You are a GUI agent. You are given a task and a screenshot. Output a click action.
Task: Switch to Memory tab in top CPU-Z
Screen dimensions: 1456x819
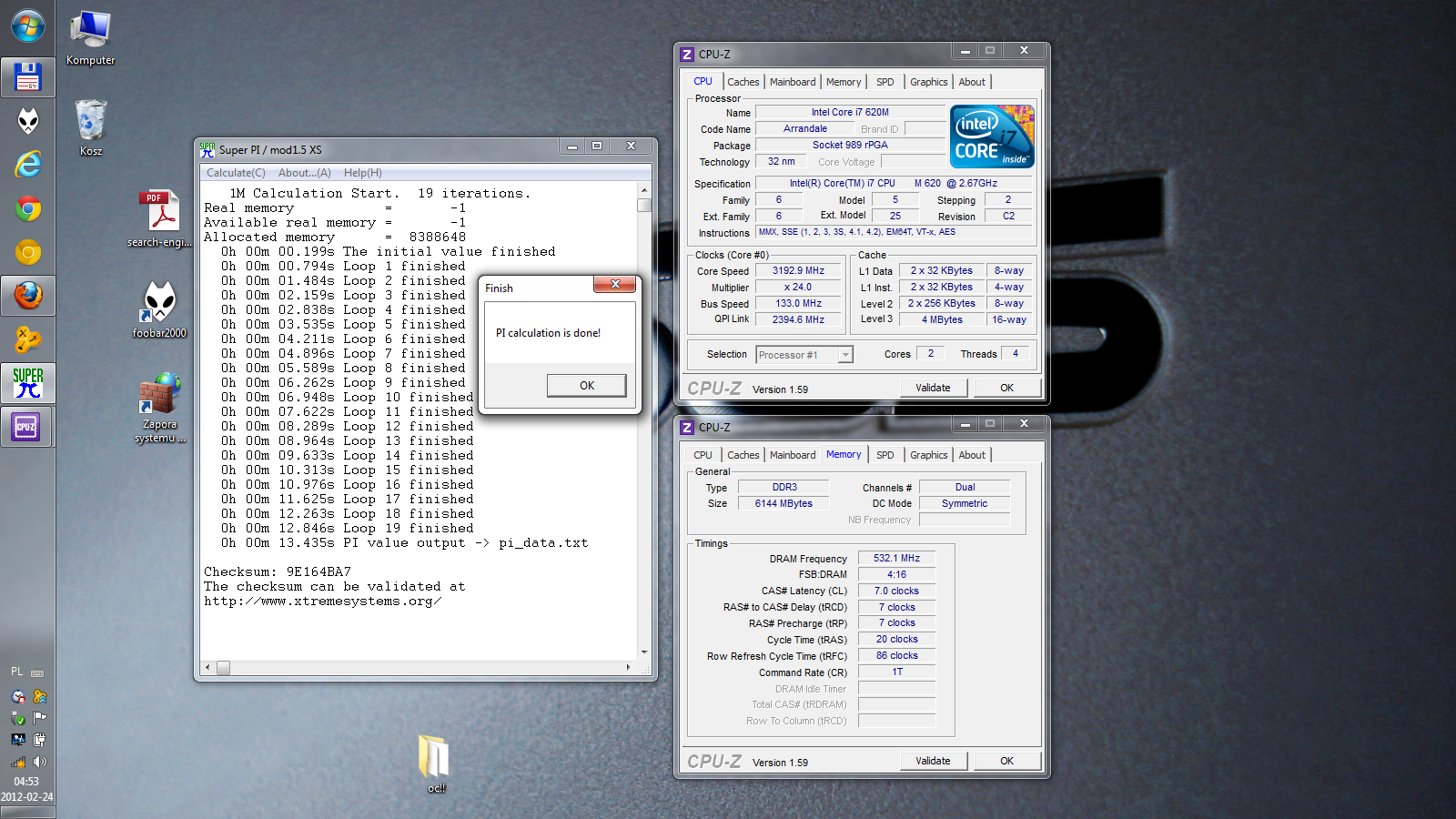point(844,82)
